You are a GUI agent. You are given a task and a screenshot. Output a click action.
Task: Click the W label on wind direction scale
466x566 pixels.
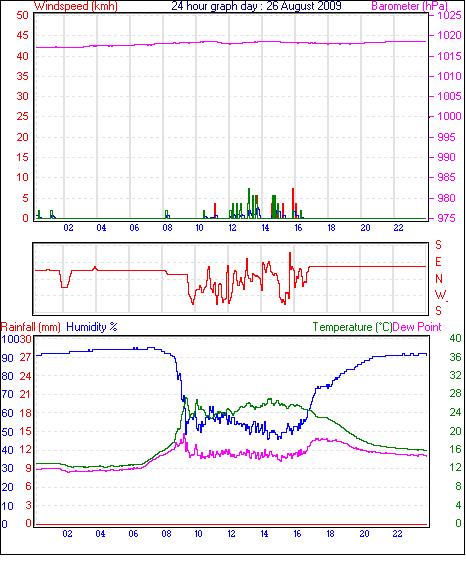click(x=440, y=295)
